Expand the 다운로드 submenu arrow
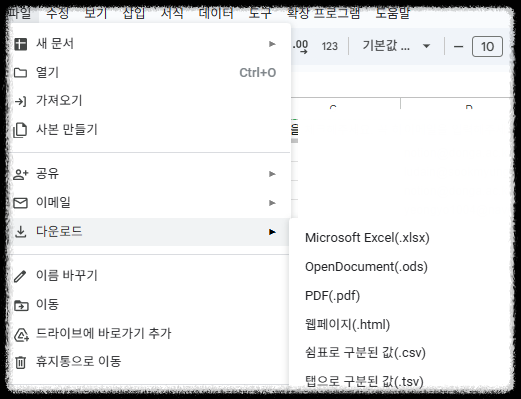This screenshot has height=399, width=521. pyautogui.click(x=272, y=232)
